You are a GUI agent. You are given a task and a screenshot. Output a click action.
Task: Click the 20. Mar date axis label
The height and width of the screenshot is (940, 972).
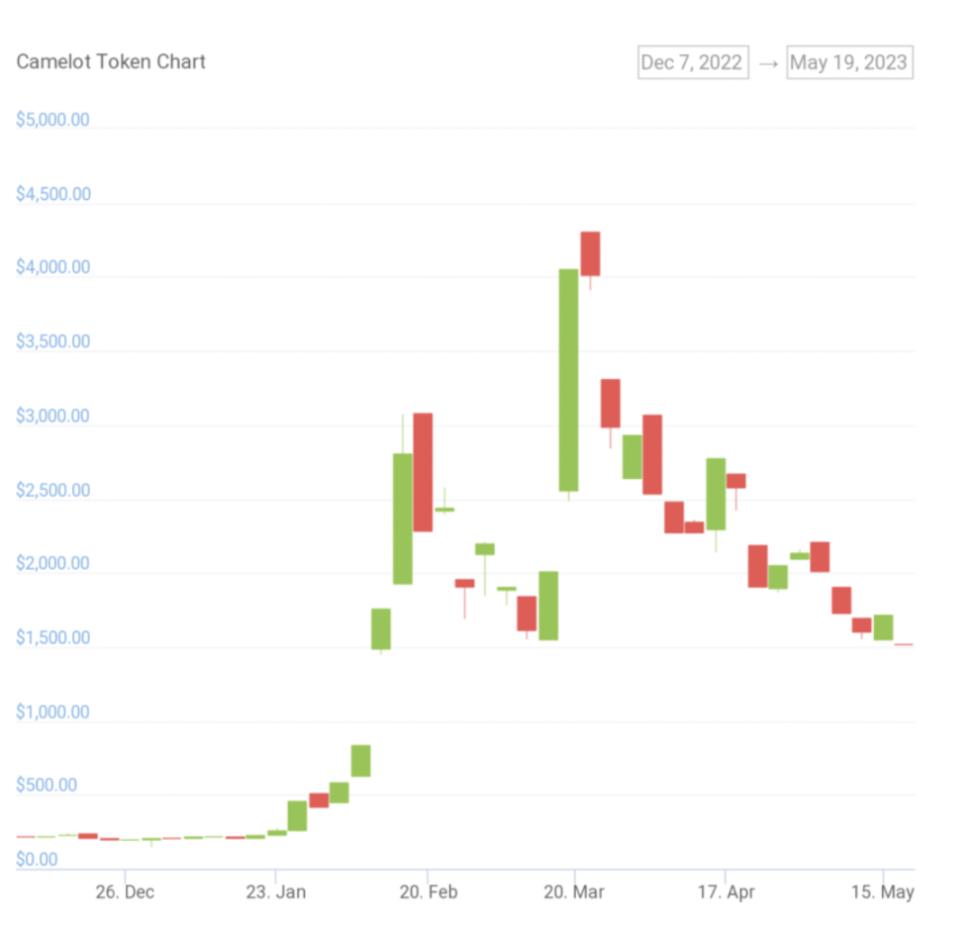pos(574,892)
